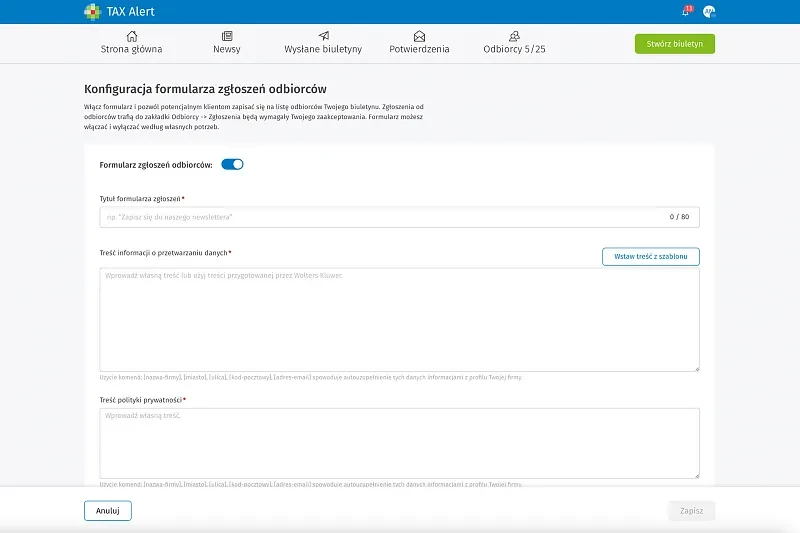
Task: Click the TAX Alert title text
Action: (x=131, y=12)
